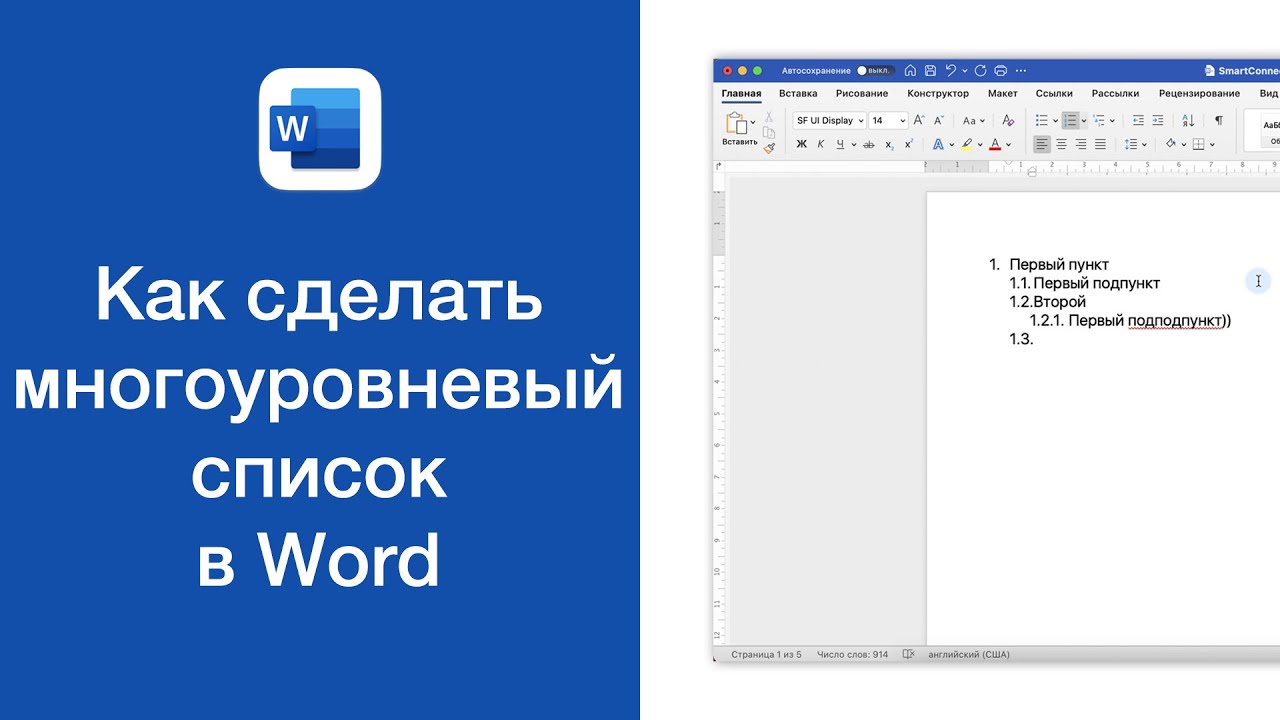Screen dimensions: 1280x720
Task: Click the underlined word 'подподпункт'
Action: click(1175, 321)
